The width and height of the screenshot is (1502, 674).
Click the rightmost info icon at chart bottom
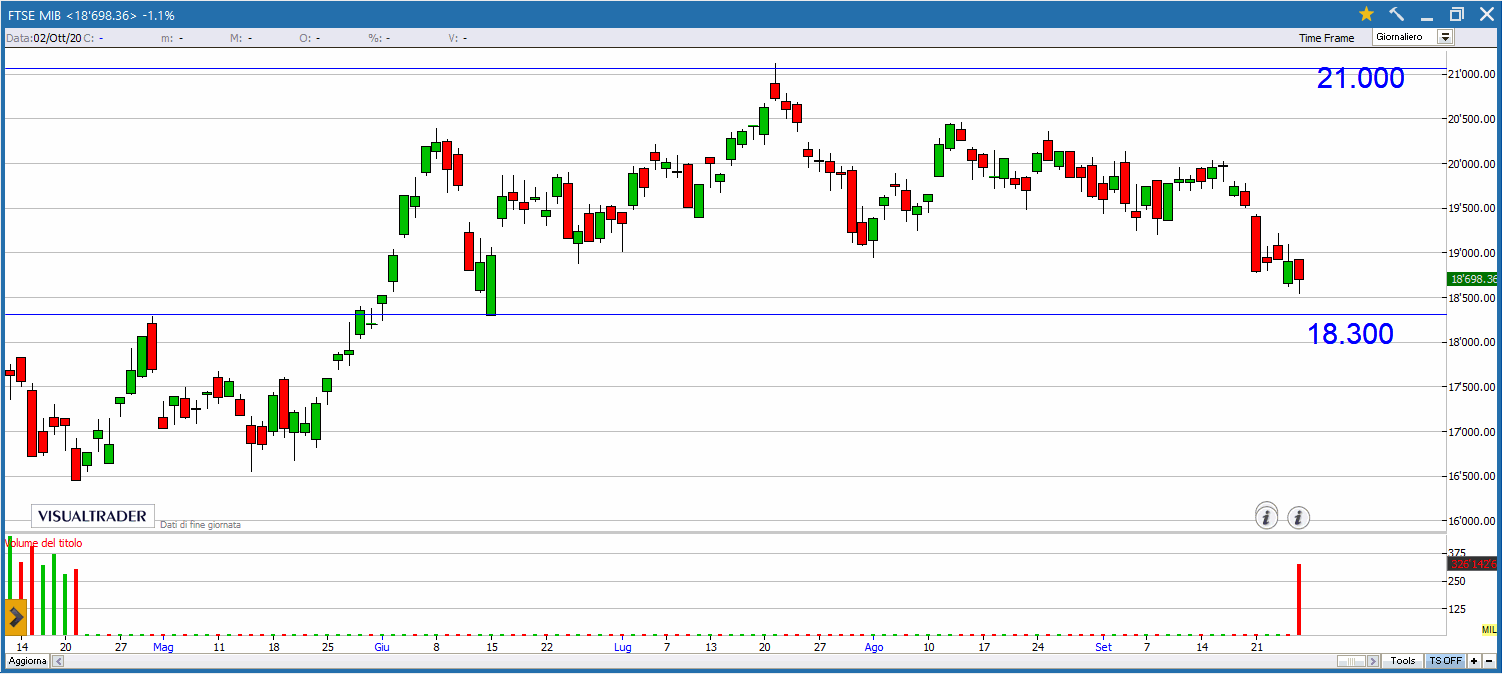1298,517
